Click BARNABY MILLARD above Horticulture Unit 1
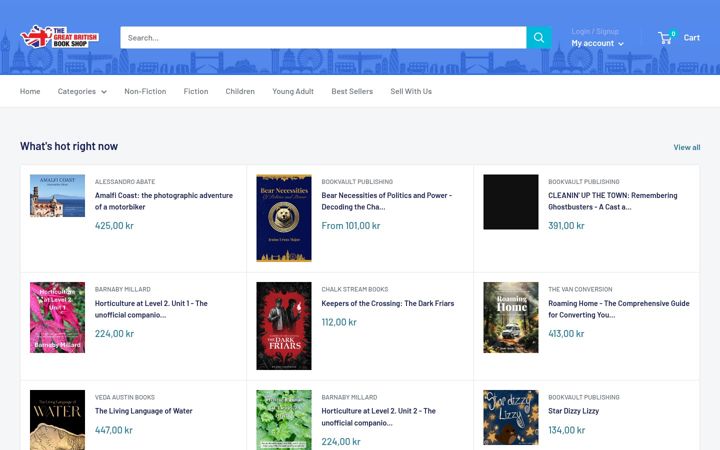The width and height of the screenshot is (720, 450). tap(123, 289)
